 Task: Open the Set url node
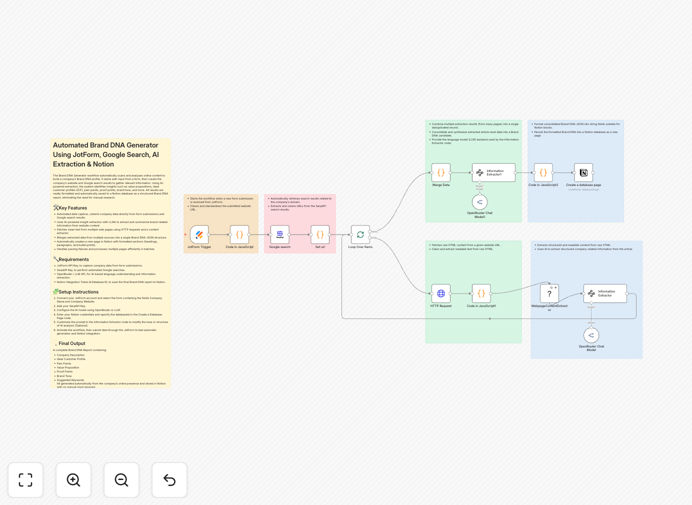click(320, 234)
